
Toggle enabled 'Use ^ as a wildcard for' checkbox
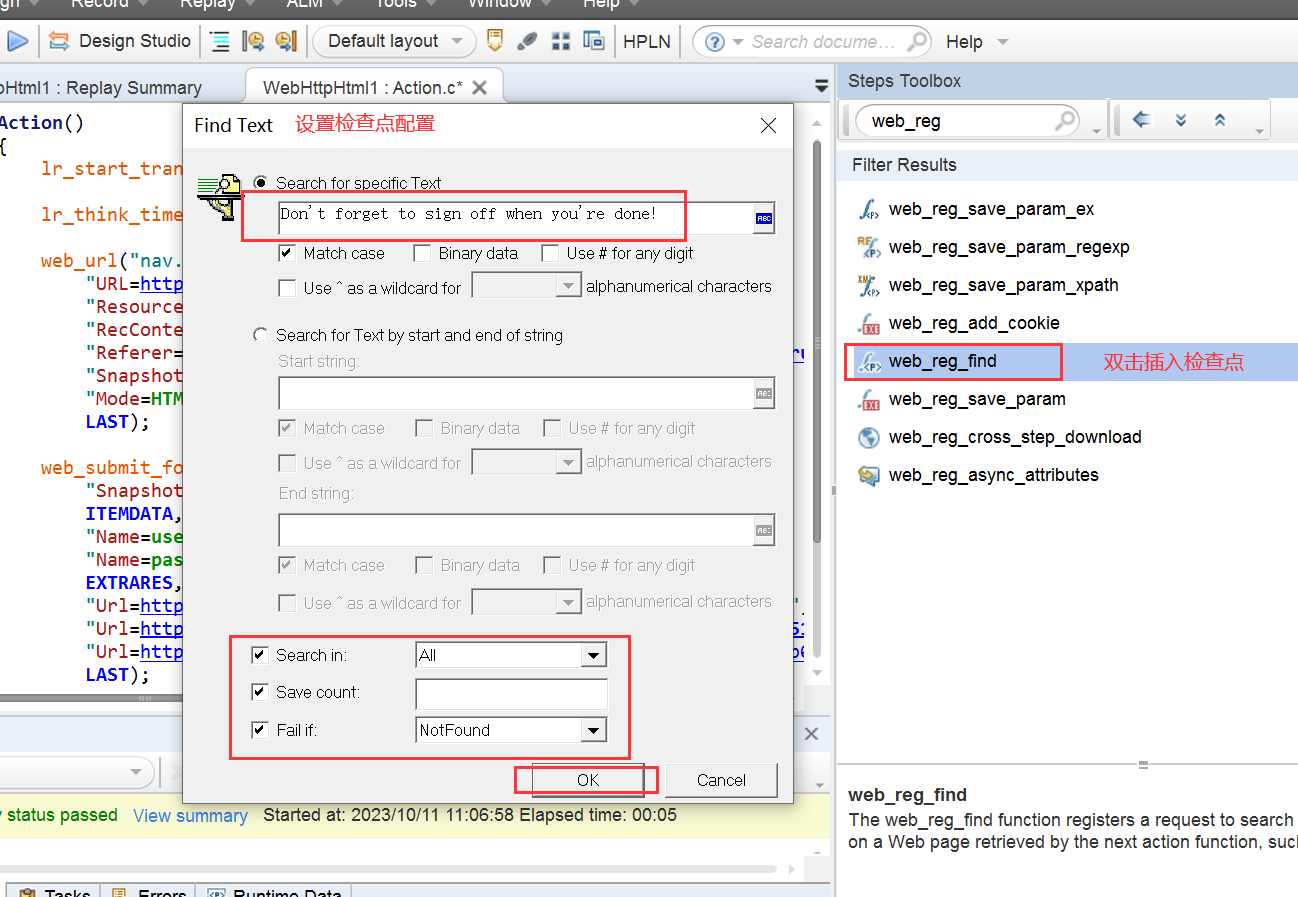287,288
